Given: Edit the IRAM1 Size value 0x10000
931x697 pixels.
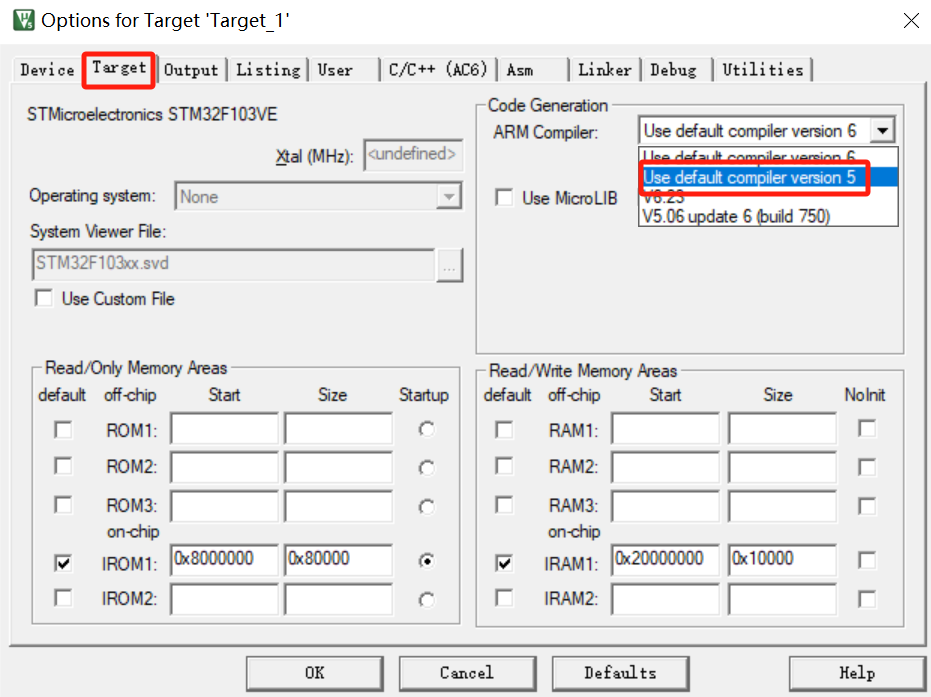Looking at the screenshot, I should [783, 560].
